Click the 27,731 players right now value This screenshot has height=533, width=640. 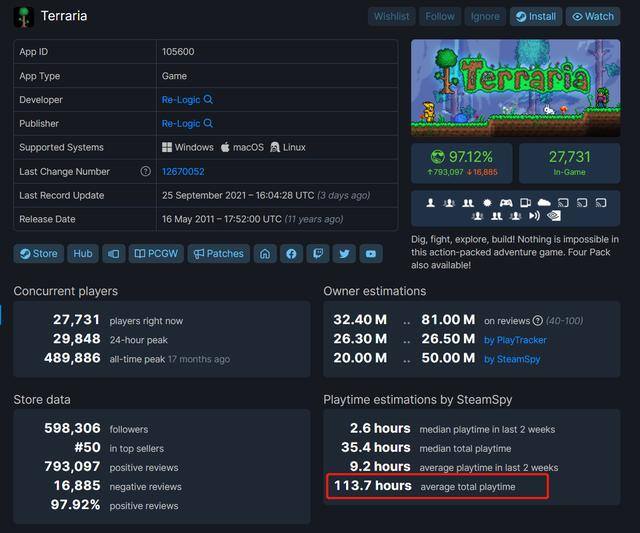coord(76,320)
